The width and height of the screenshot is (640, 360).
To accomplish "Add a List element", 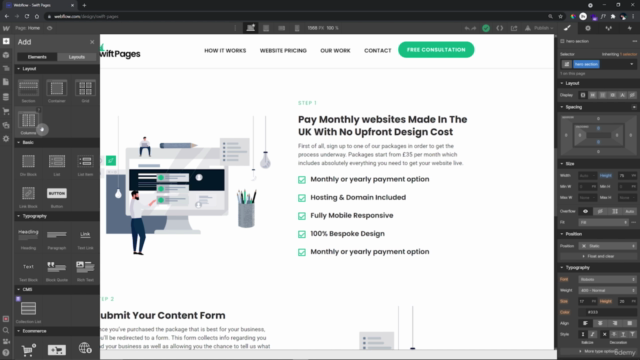I will [x=57, y=164].
